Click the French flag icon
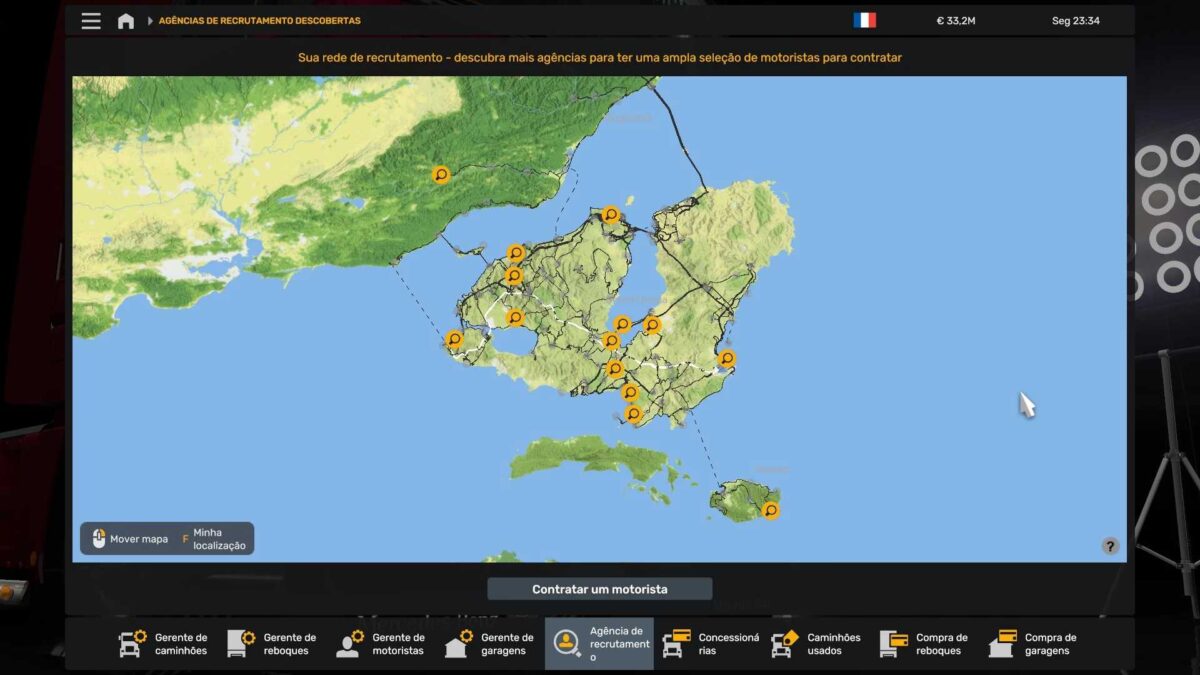Image resolution: width=1200 pixels, height=675 pixels. pyautogui.click(x=864, y=21)
